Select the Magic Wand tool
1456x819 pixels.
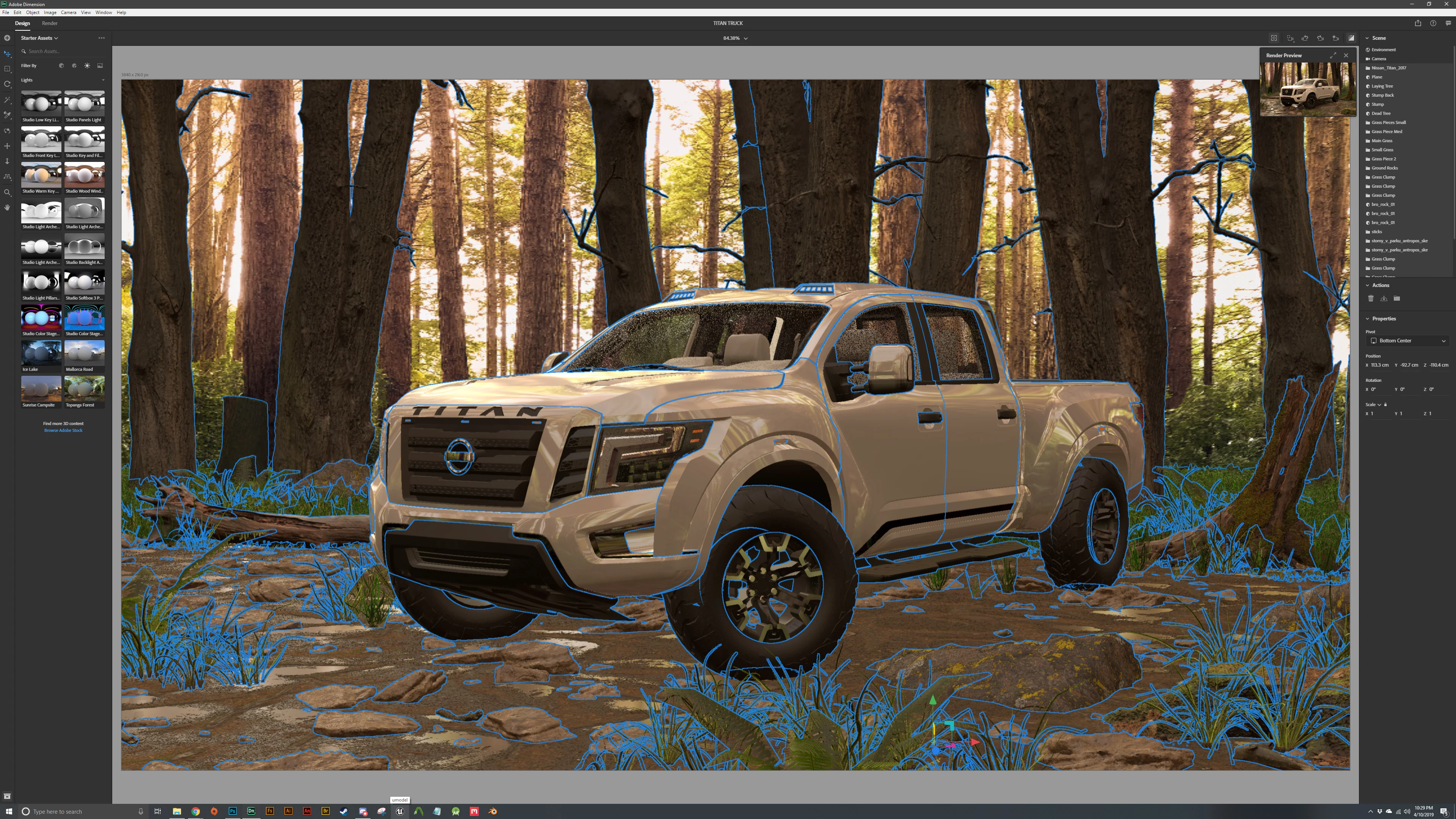(x=7, y=100)
